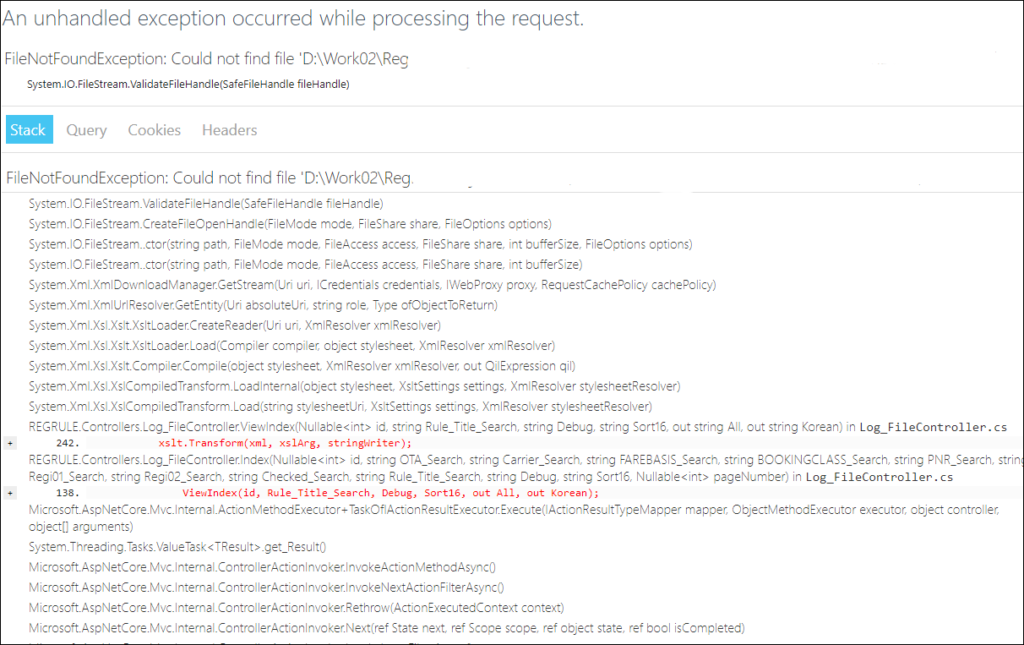
Task: Show the Headers tab
Action: [229, 130]
